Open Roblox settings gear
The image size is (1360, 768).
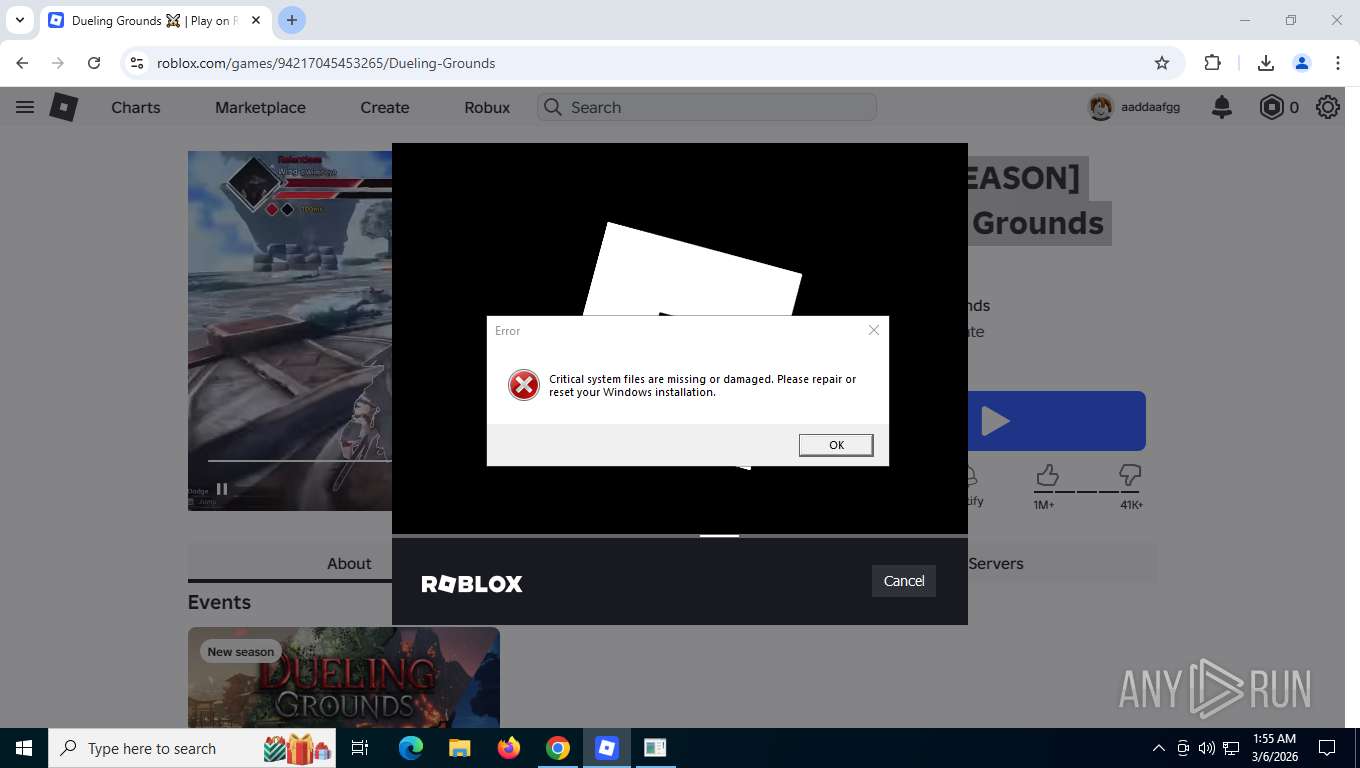[1328, 107]
